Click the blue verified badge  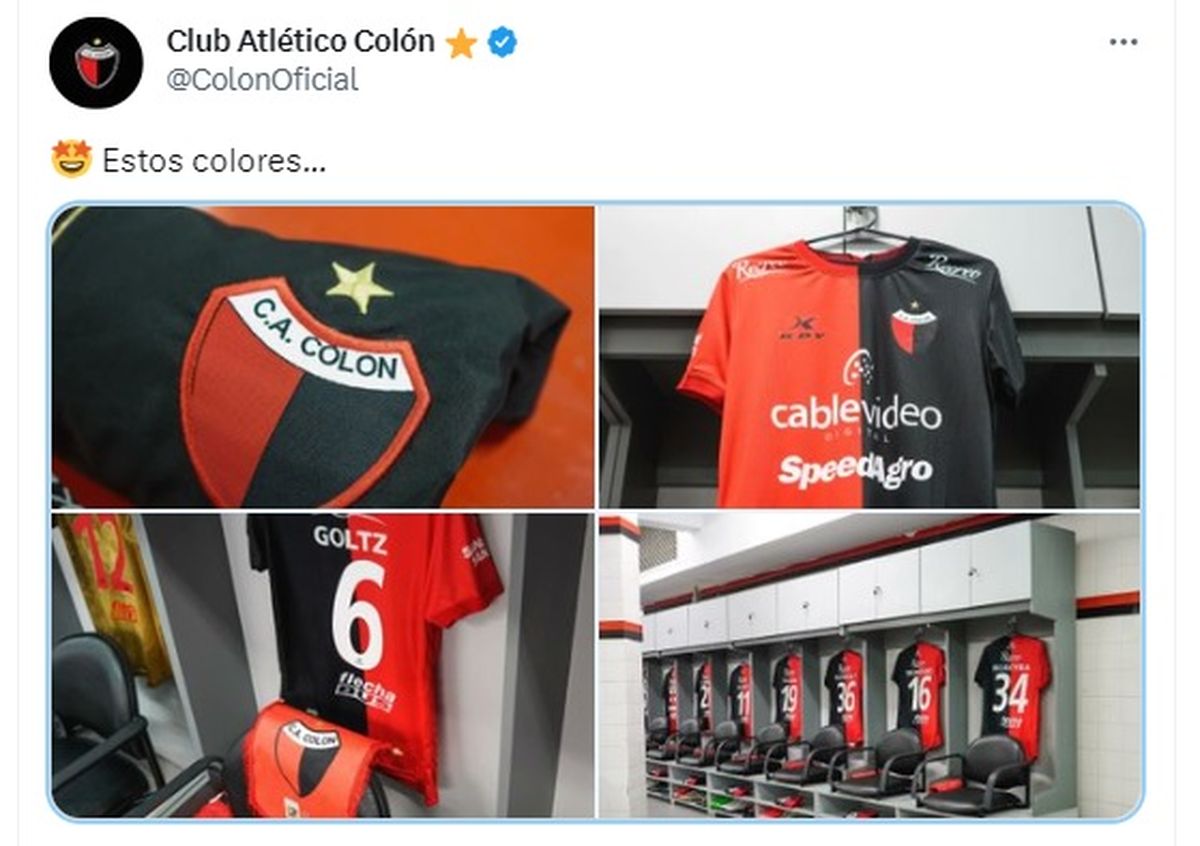pyautogui.click(x=501, y=42)
